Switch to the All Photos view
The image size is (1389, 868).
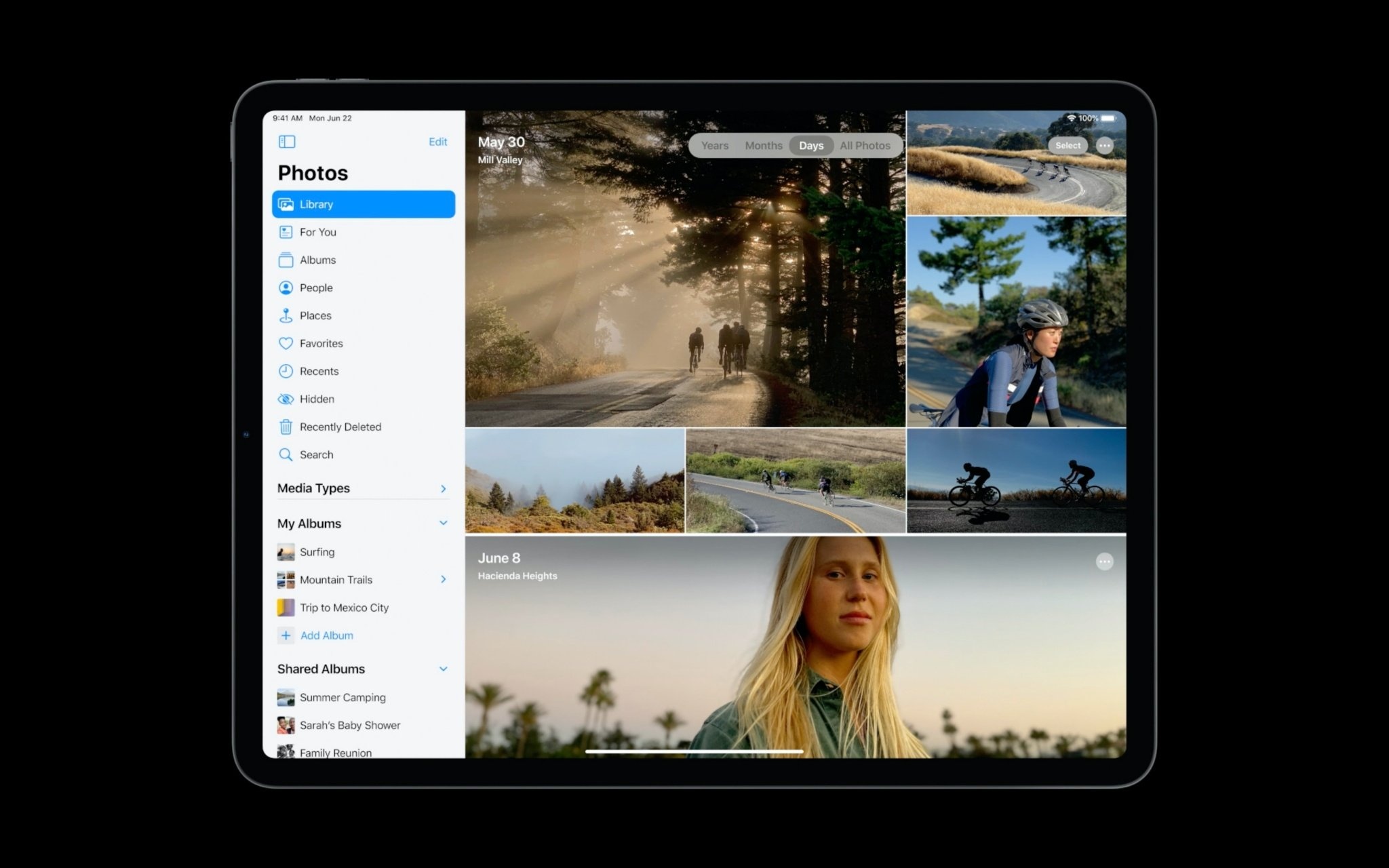865,145
